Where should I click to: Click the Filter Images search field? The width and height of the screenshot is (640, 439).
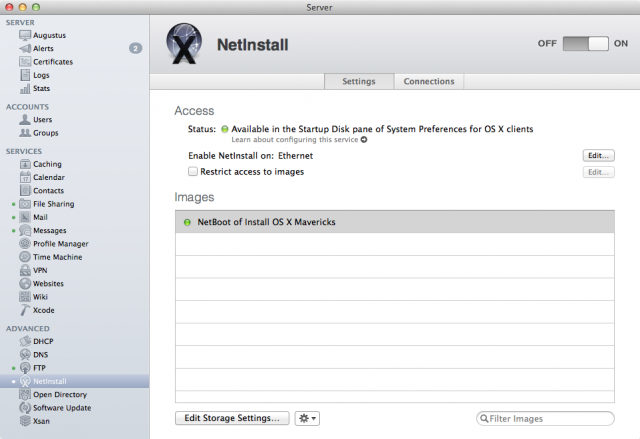pos(545,419)
